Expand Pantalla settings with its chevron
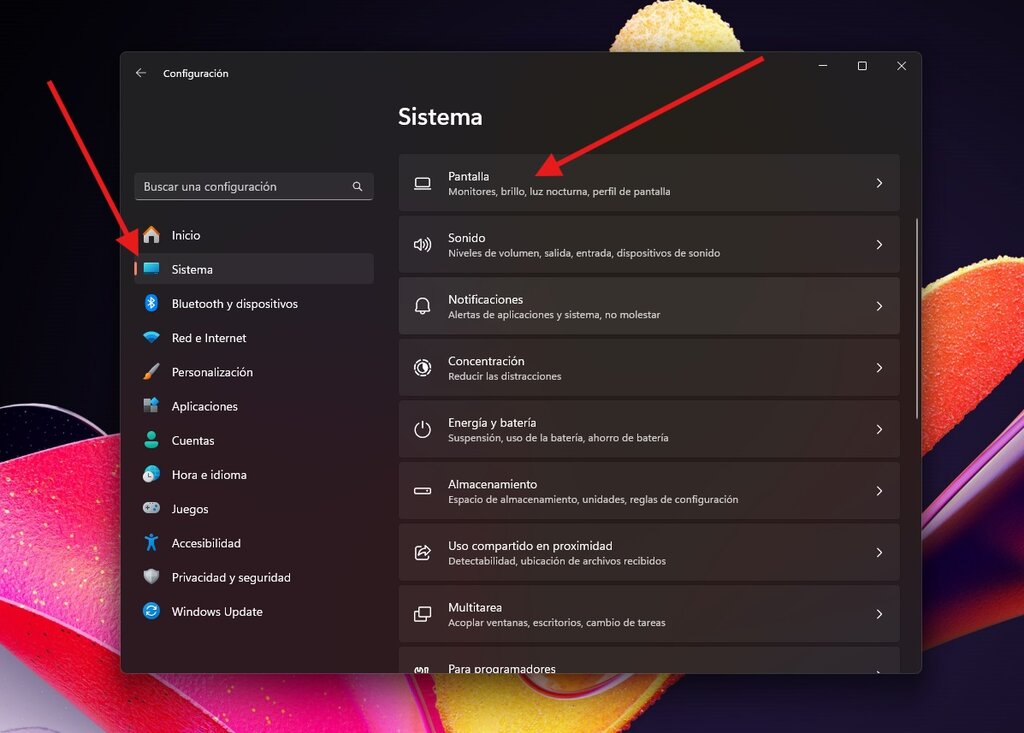Screen dimensions: 1024x733 (x=879, y=183)
